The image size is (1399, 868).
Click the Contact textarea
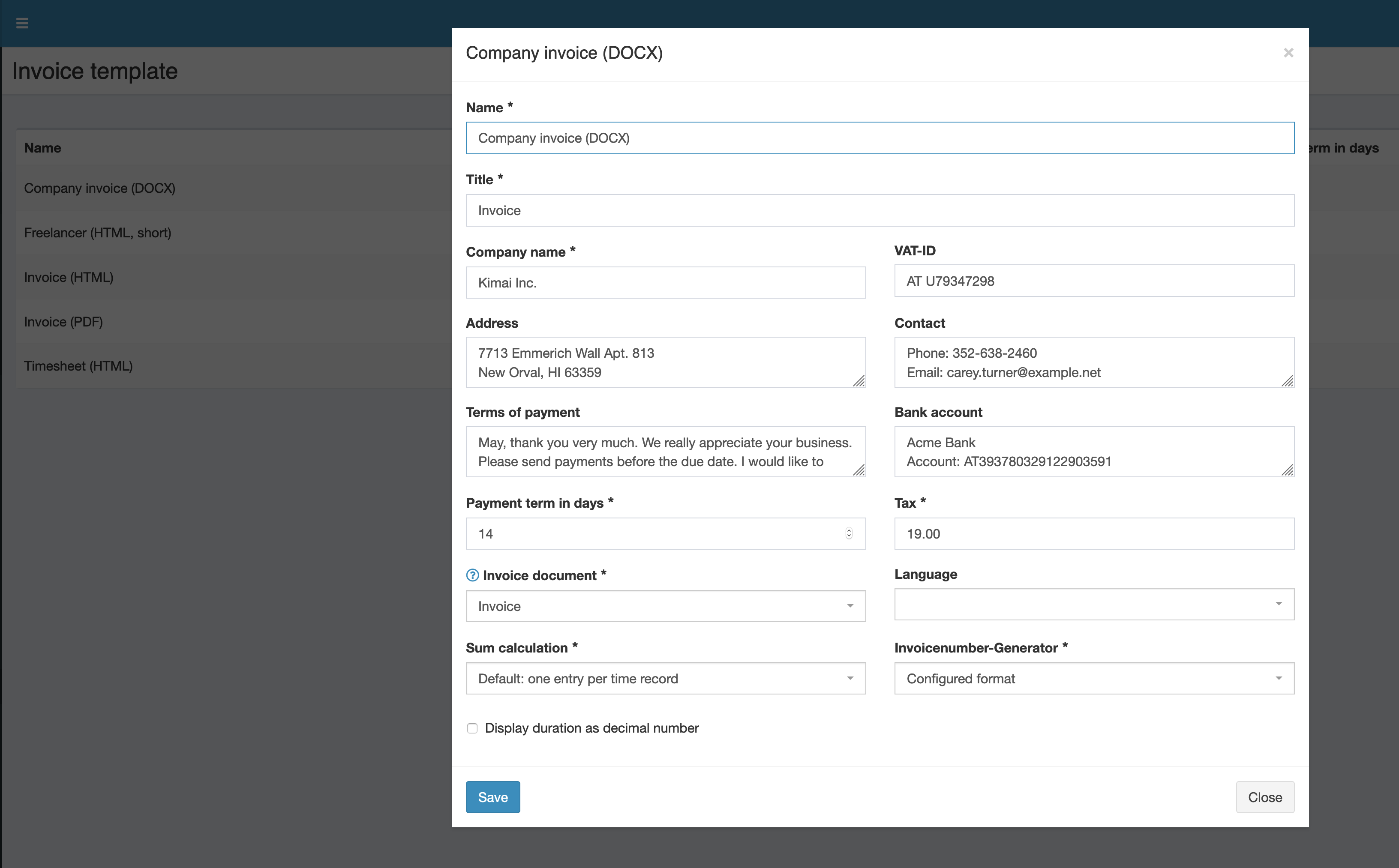coord(1094,362)
